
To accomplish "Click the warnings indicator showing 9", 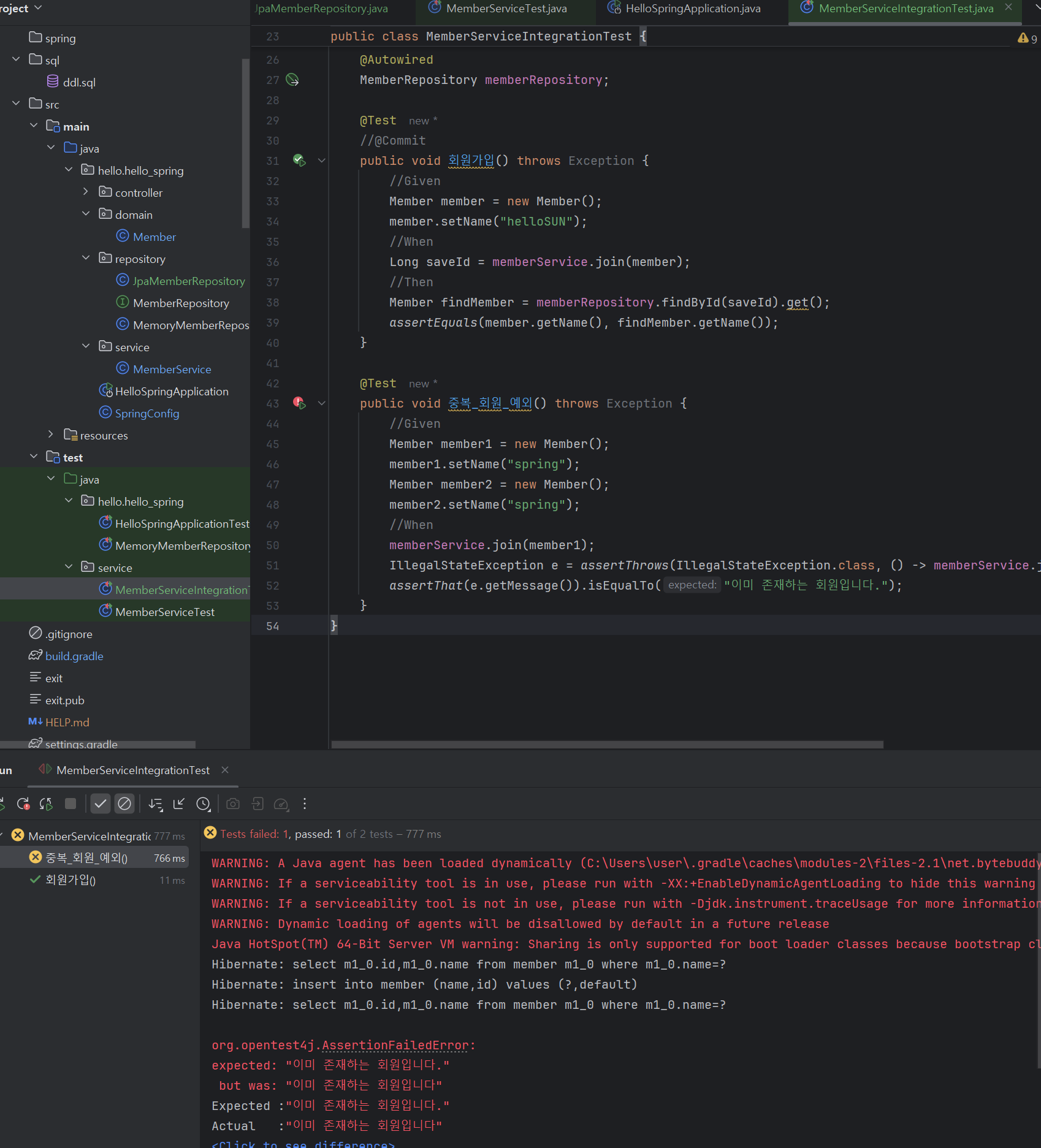I will click(x=1028, y=39).
